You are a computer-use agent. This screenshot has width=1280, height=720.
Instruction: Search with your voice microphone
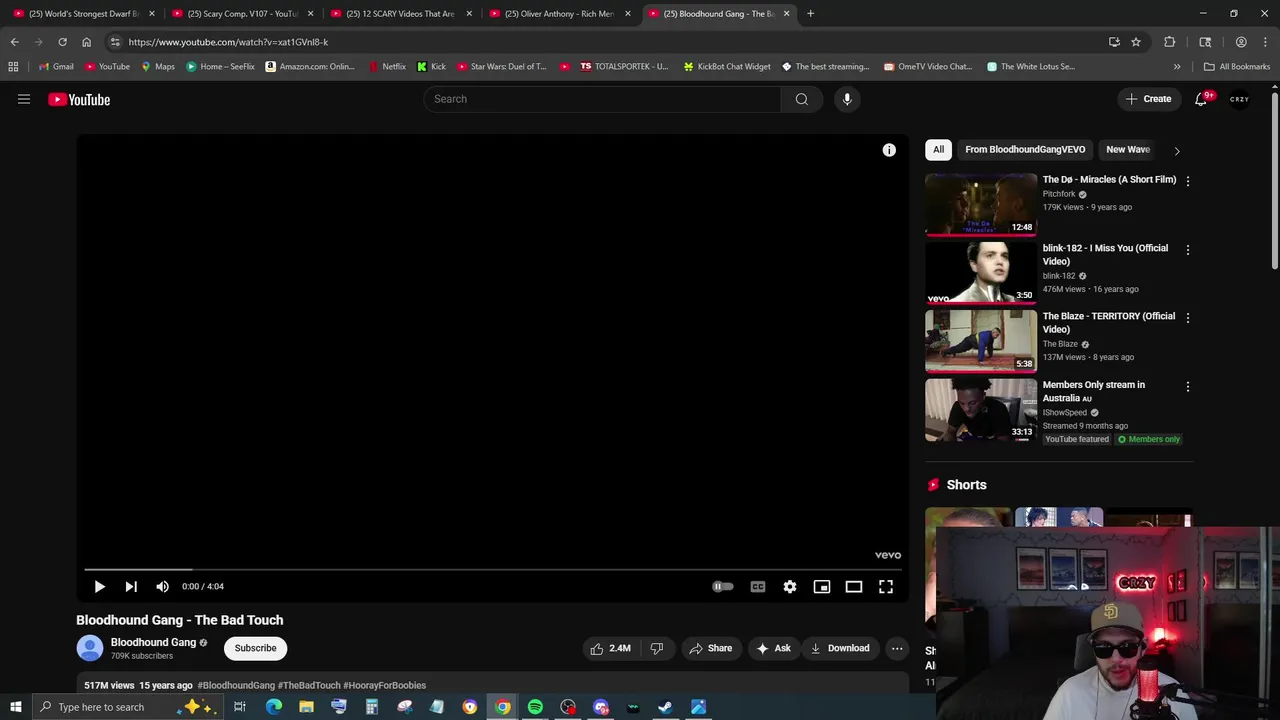click(847, 99)
